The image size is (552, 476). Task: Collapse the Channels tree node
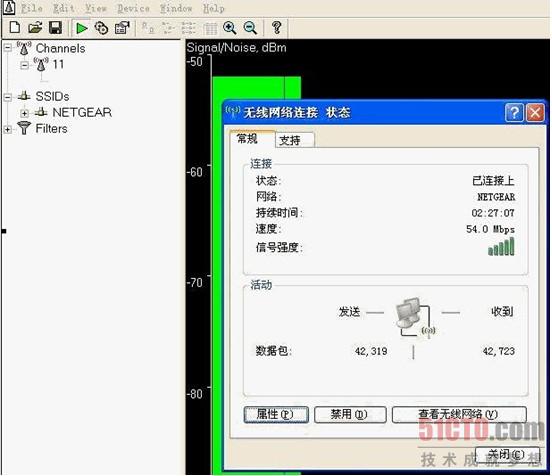[8, 48]
